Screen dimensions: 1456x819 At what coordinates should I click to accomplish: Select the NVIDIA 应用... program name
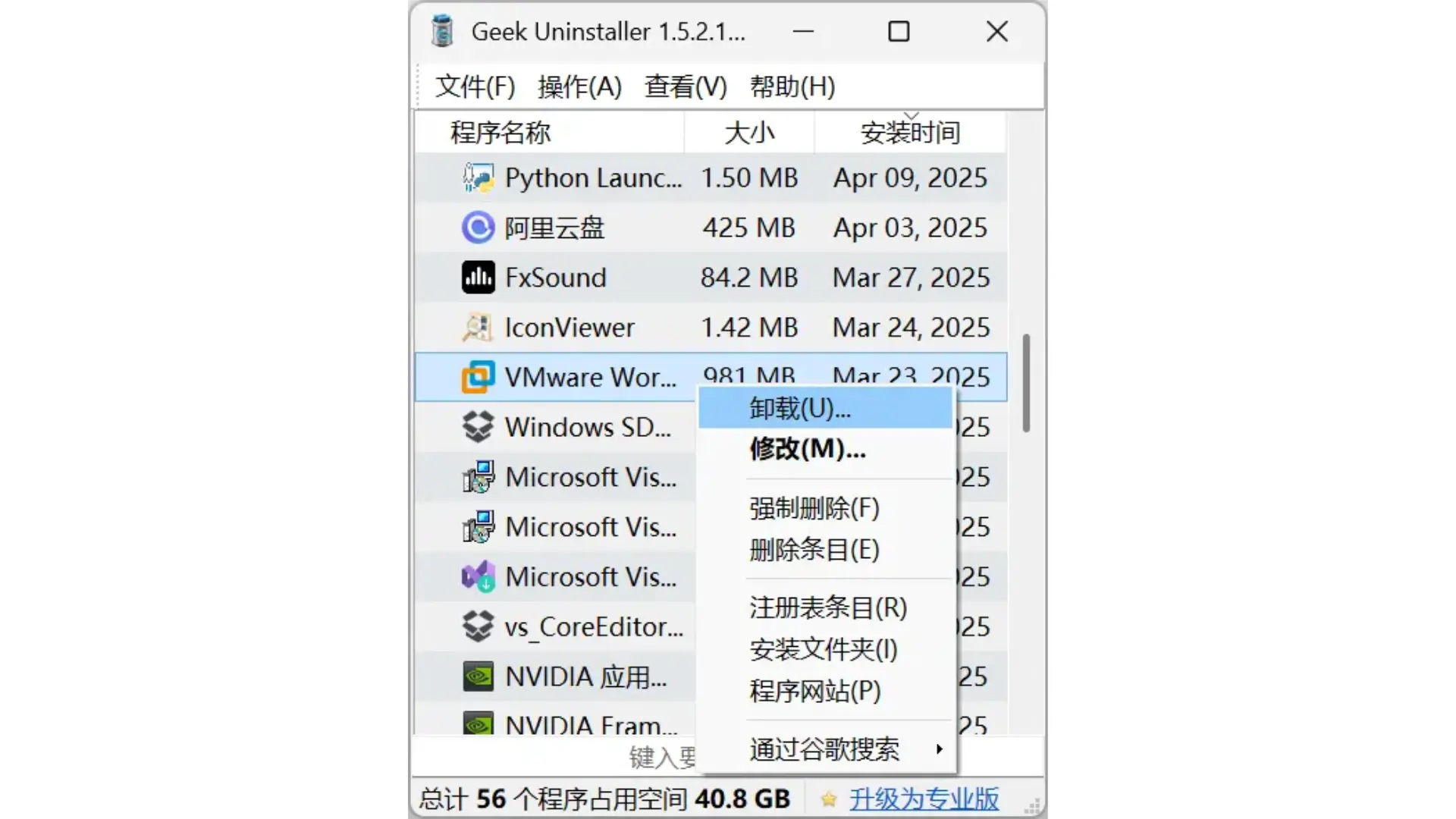[586, 676]
